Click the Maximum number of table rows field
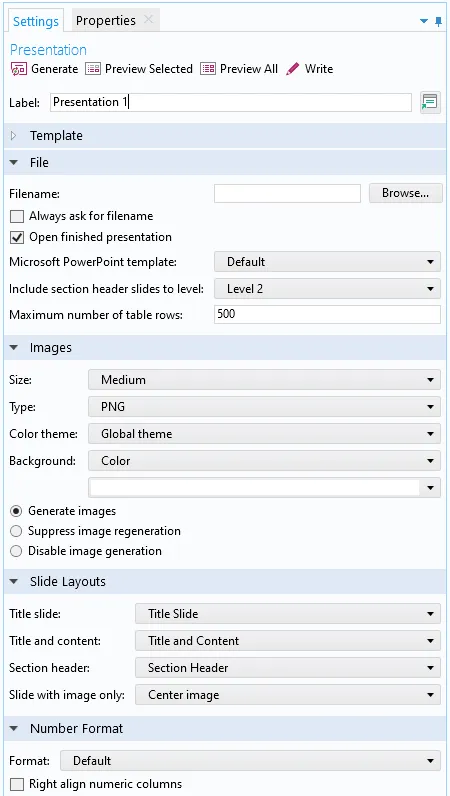 coord(327,314)
